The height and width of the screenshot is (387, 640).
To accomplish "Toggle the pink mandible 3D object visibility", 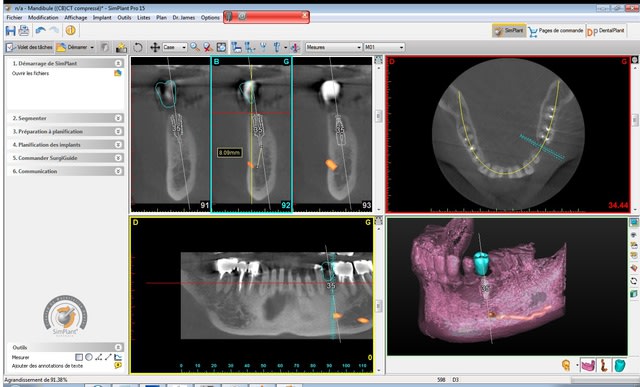I will tap(588, 365).
